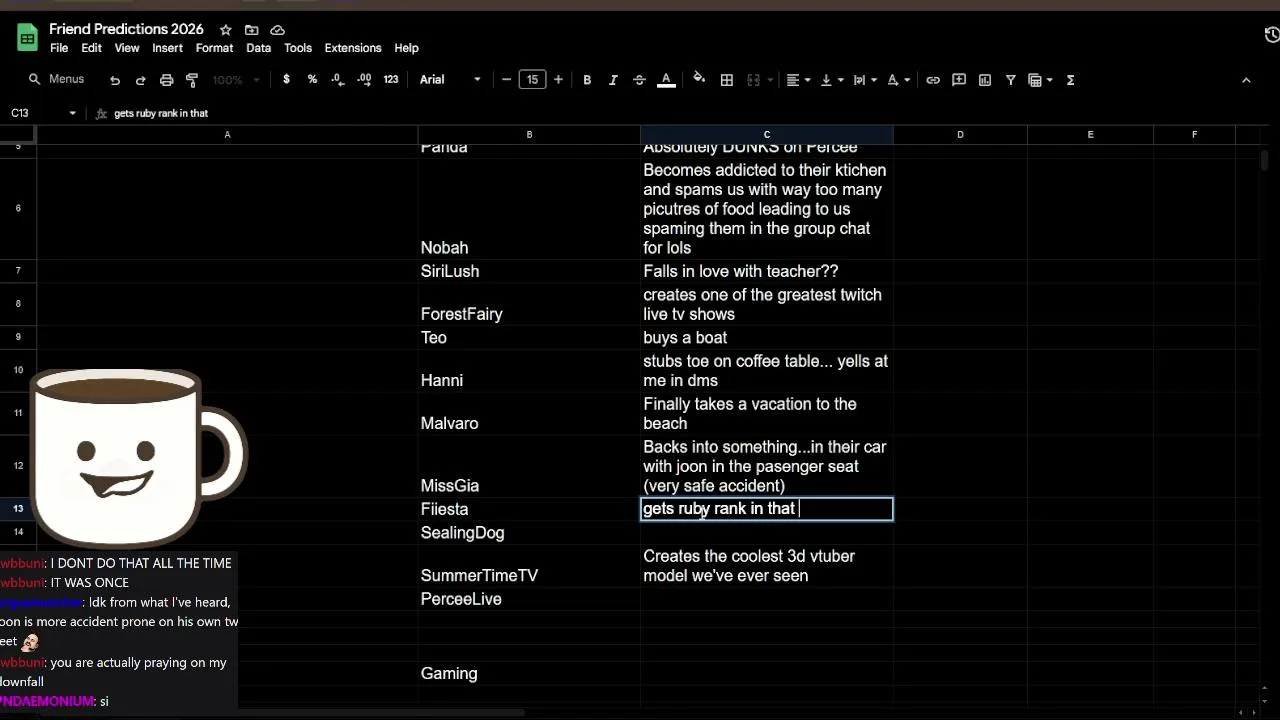Click the cell containing 'Gaming'
This screenshot has width=1280, height=720.
pyautogui.click(x=529, y=673)
